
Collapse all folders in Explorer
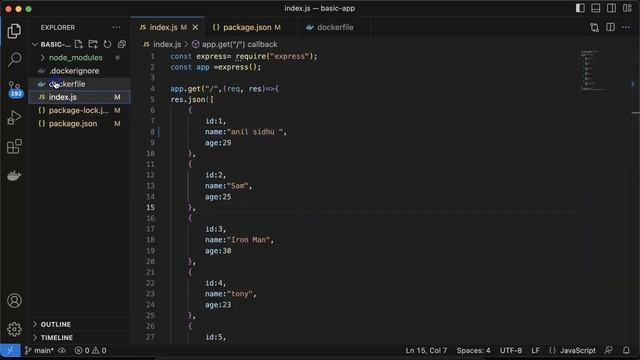pyautogui.click(x=122, y=44)
